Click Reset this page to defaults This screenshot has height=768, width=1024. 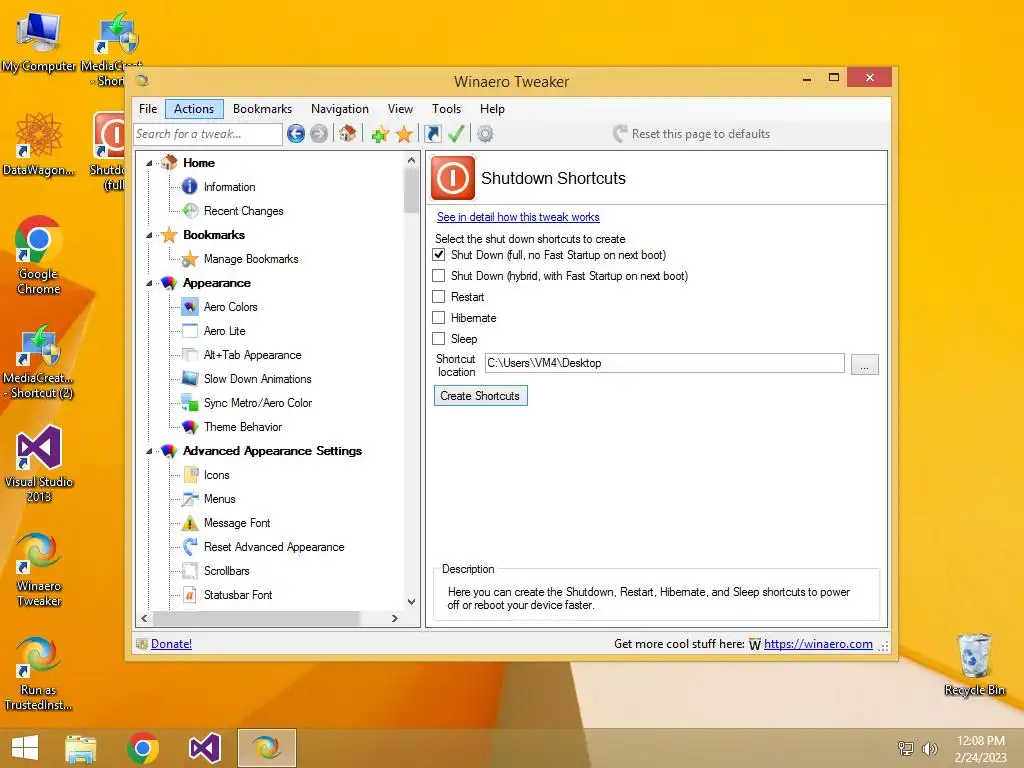tap(692, 134)
